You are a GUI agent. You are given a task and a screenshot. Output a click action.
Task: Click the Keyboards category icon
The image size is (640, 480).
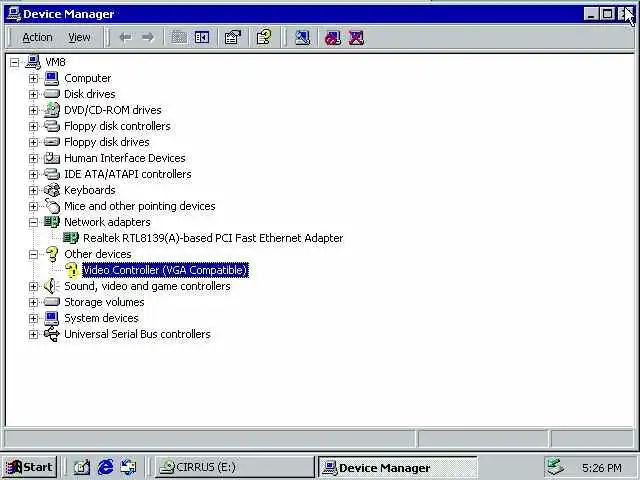(x=52, y=190)
